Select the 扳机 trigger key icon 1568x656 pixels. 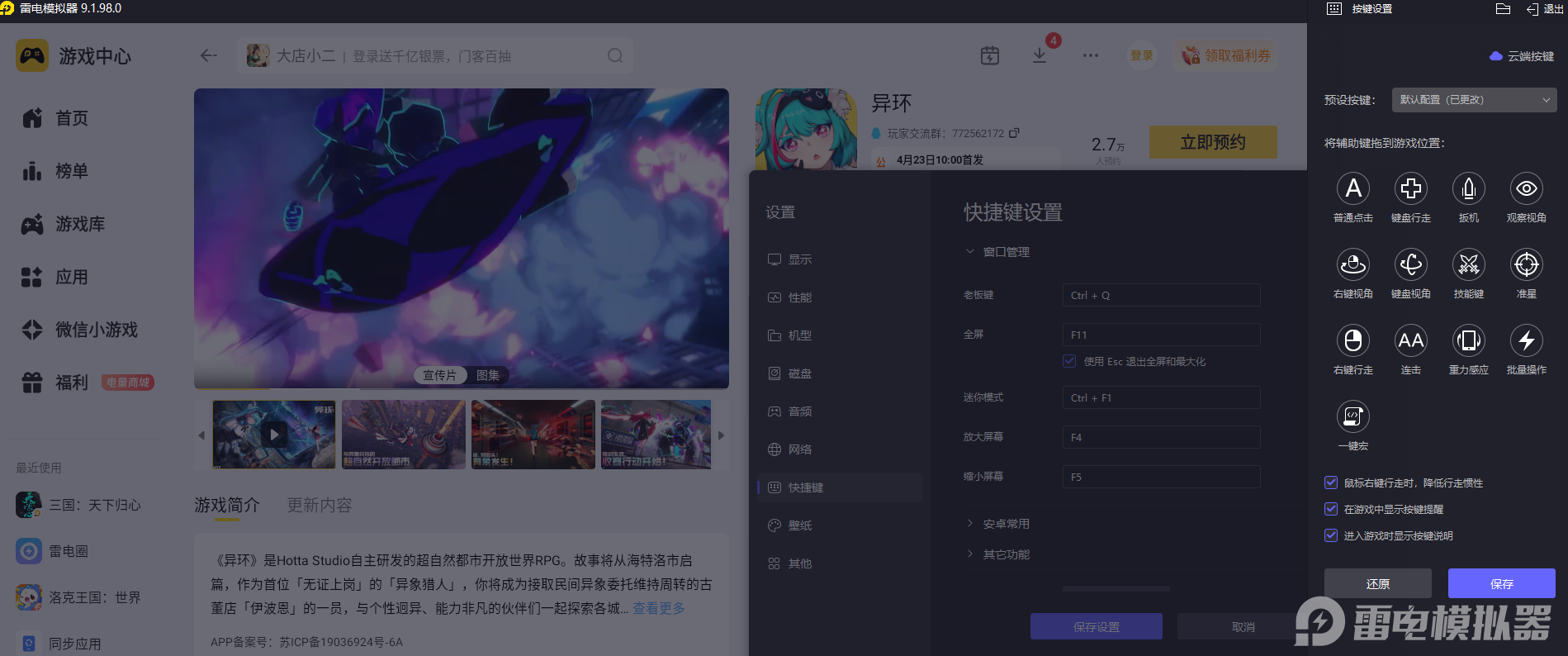coord(1468,188)
